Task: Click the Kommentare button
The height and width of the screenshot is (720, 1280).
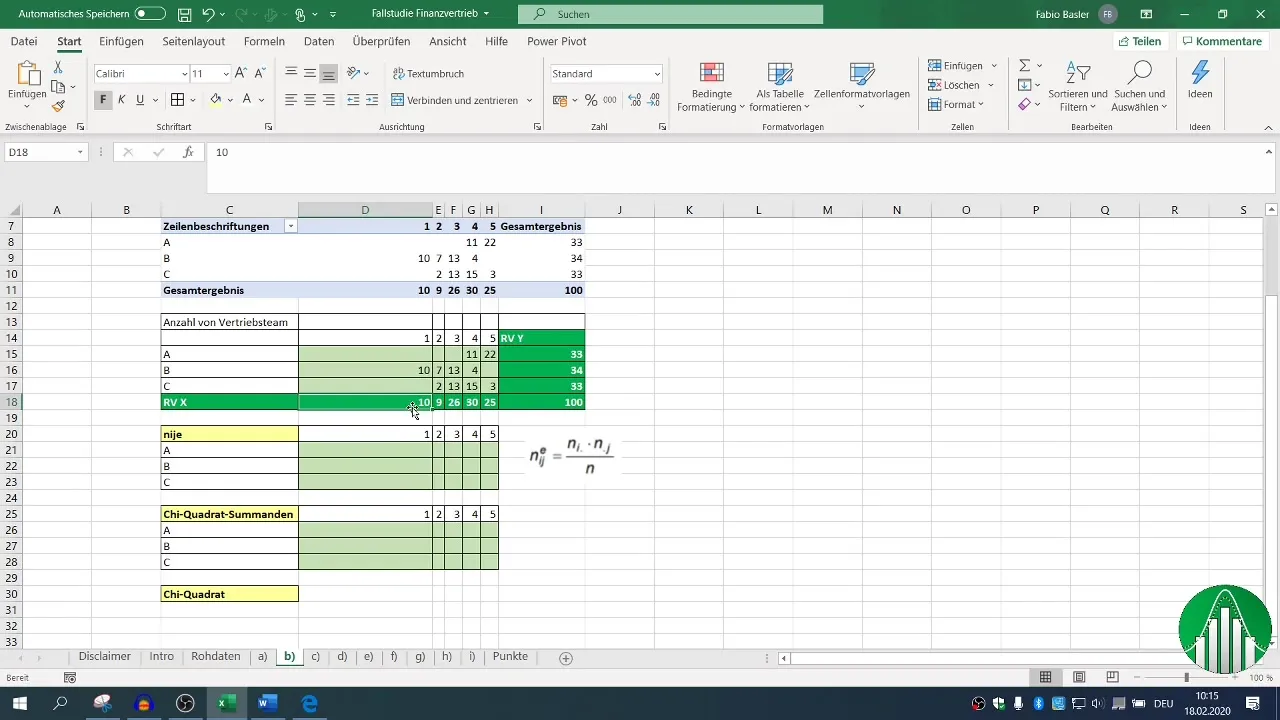Action: point(1220,42)
